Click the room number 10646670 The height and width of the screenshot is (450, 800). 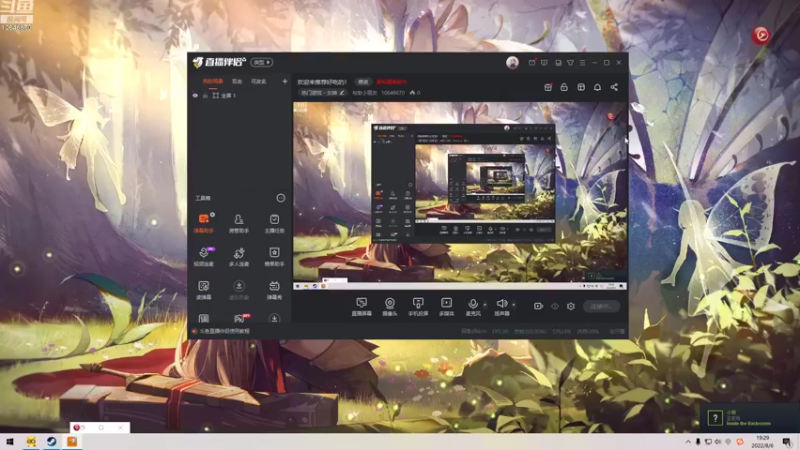tap(393, 93)
